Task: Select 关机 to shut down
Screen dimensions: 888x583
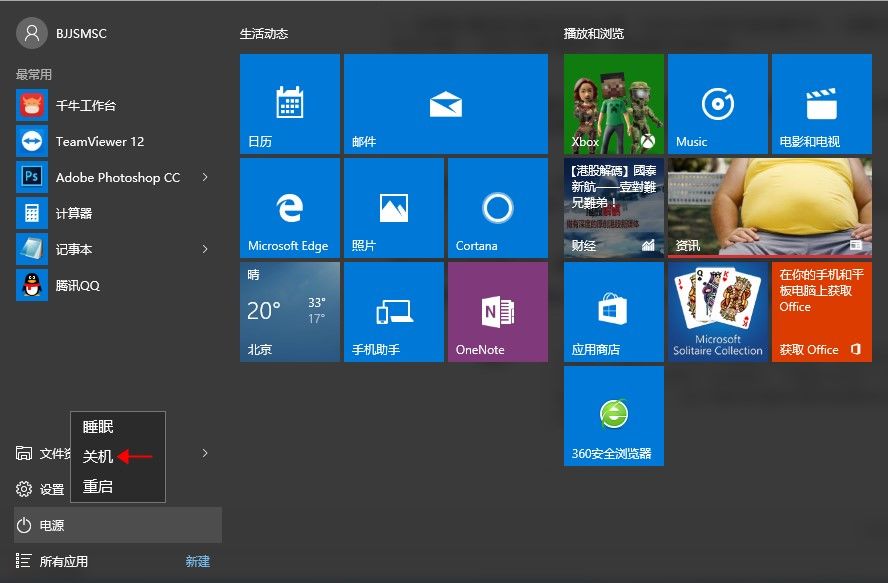Action: (x=118, y=457)
